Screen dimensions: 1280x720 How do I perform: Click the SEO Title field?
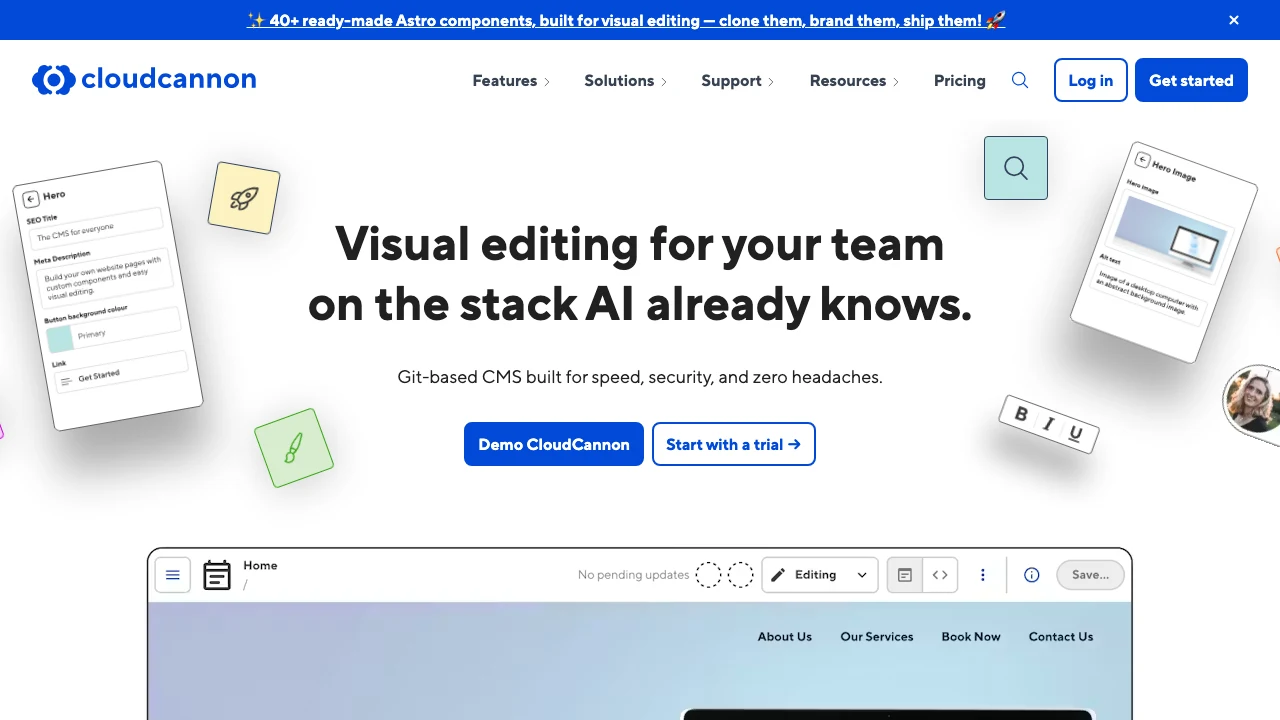tap(98, 226)
